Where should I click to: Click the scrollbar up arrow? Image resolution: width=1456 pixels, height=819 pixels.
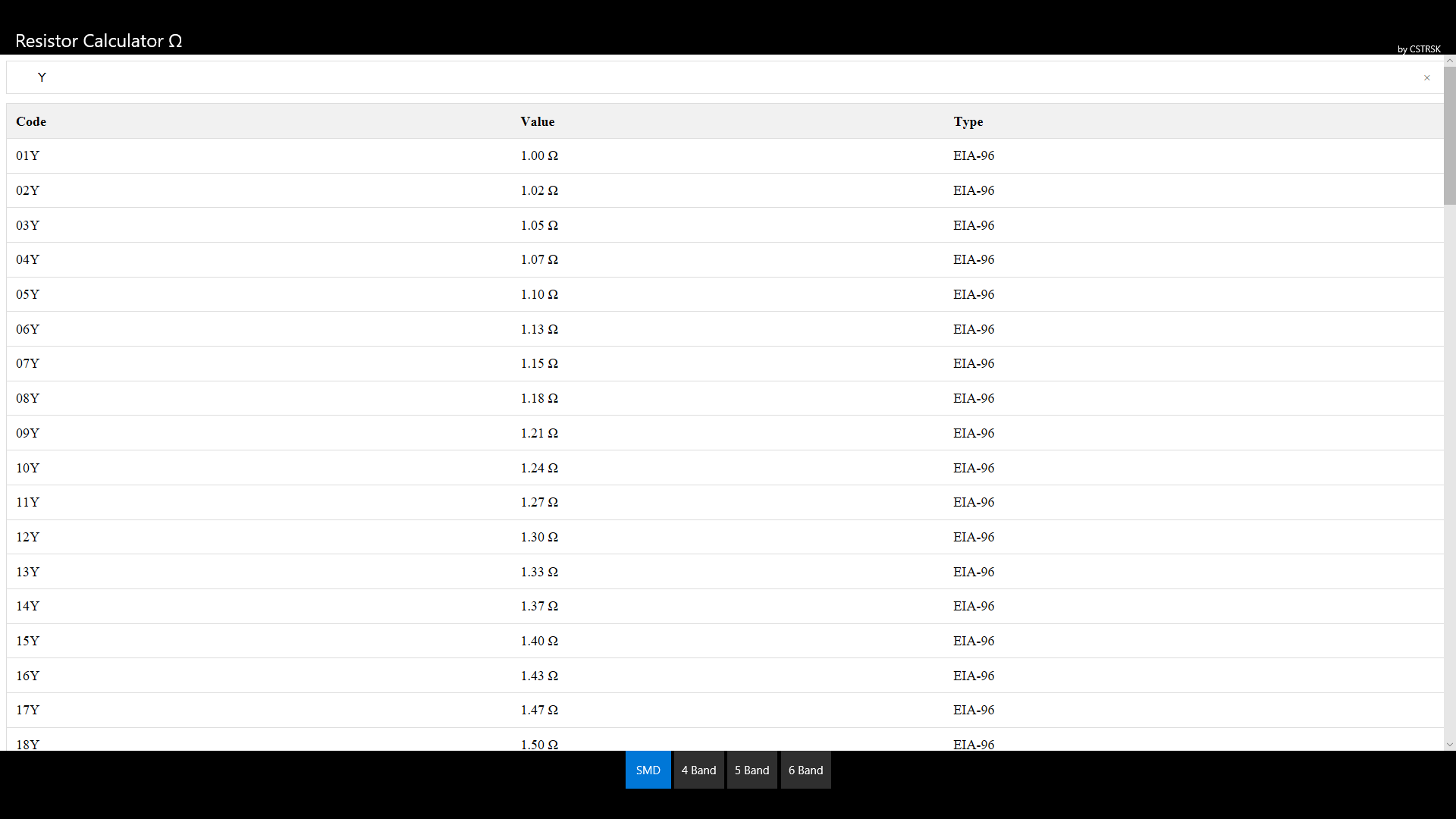click(x=1449, y=60)
